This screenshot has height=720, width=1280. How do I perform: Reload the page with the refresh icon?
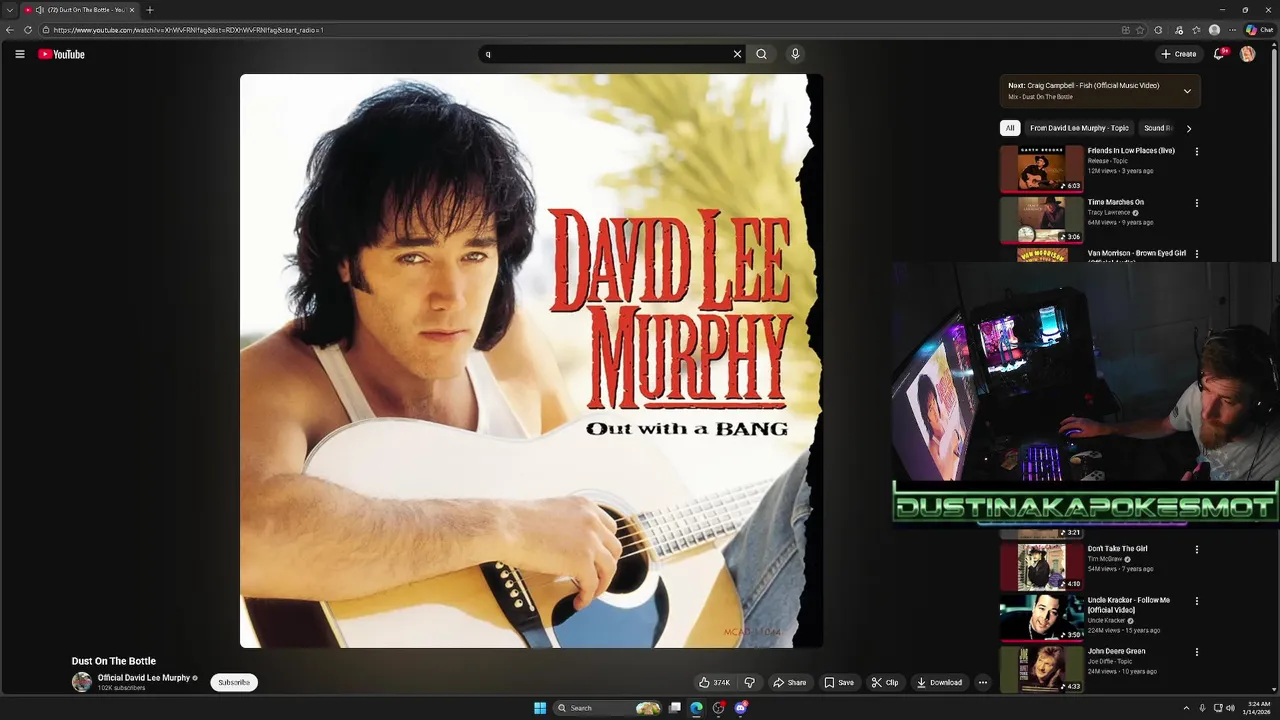tap(28, 30)
